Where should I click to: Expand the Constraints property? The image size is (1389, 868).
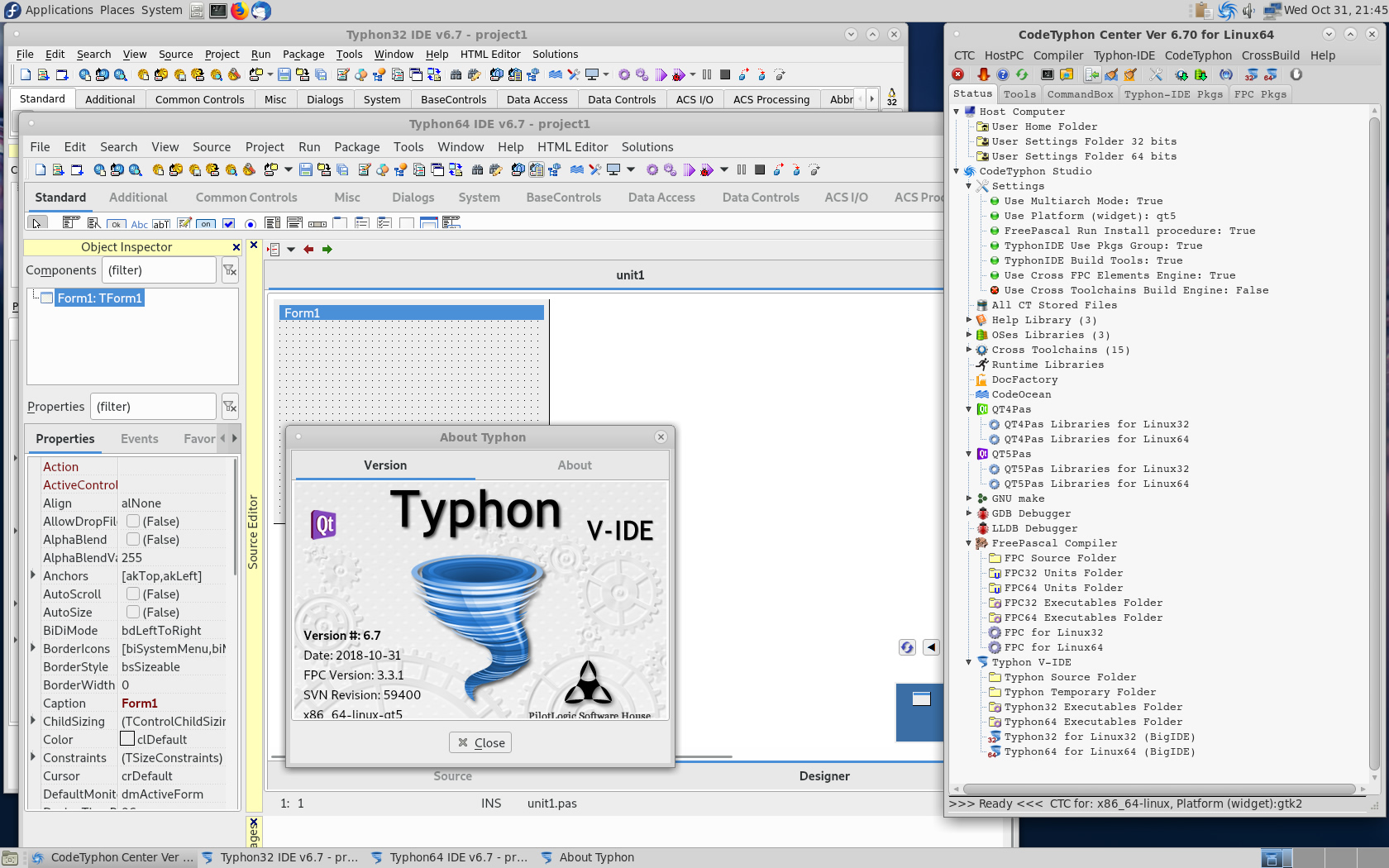click(x=33, y=757)
